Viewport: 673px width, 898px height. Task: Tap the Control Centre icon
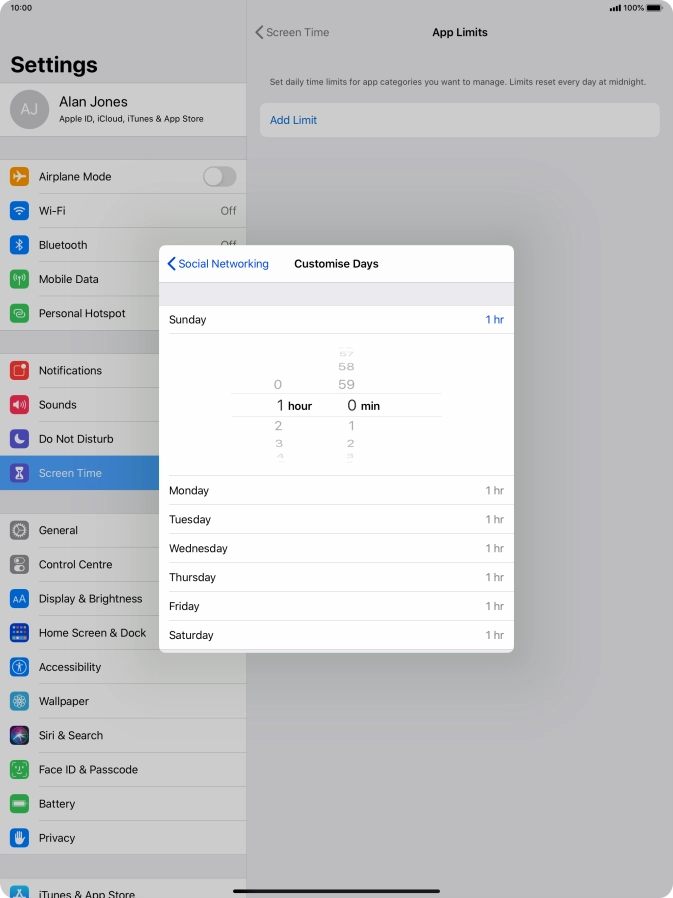(x=19, y=565)
